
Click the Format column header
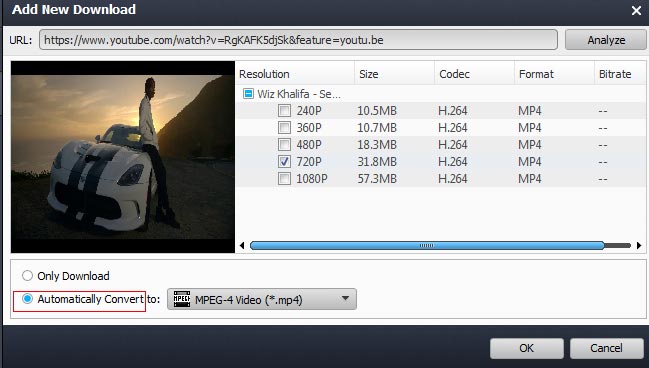click(554, 74)
